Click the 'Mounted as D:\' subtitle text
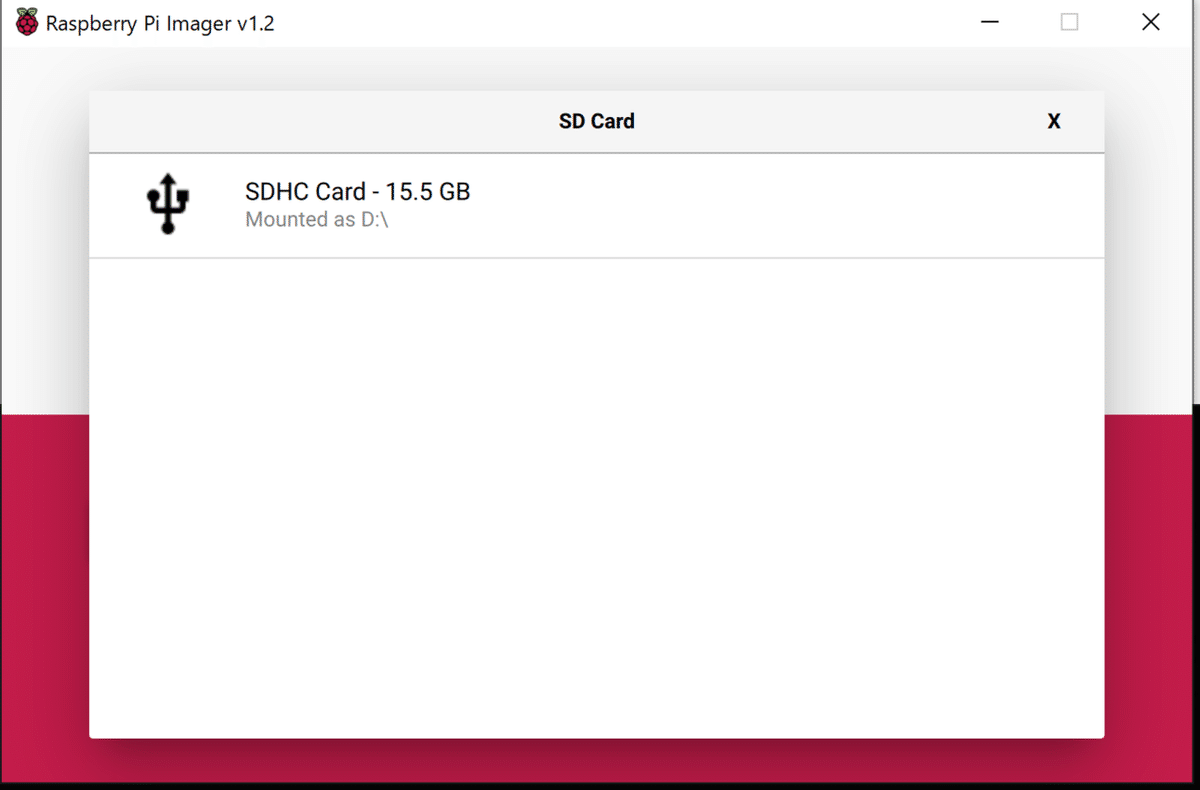The width and height of the screenshot is (1200, 790). tap(317, 220)
